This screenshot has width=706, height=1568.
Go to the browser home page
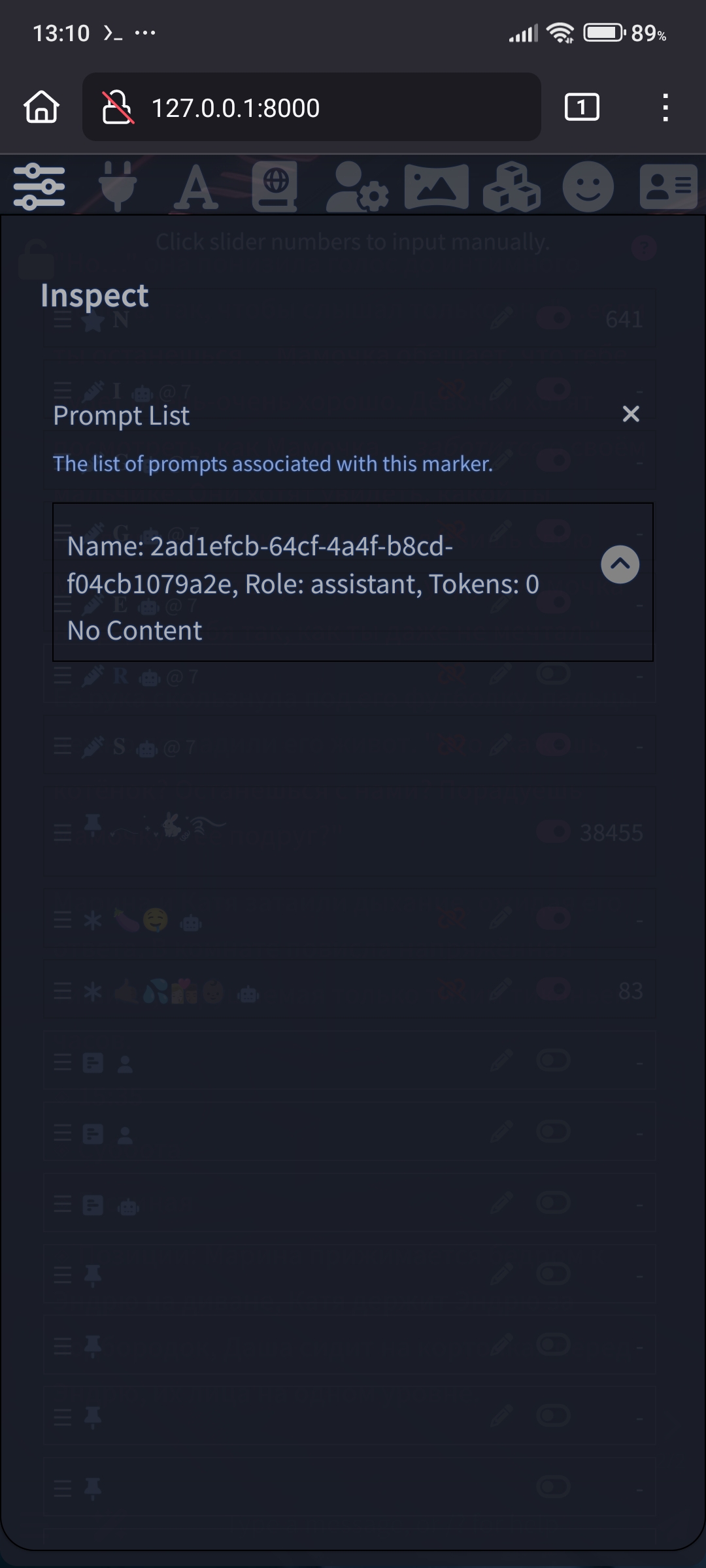42,107
